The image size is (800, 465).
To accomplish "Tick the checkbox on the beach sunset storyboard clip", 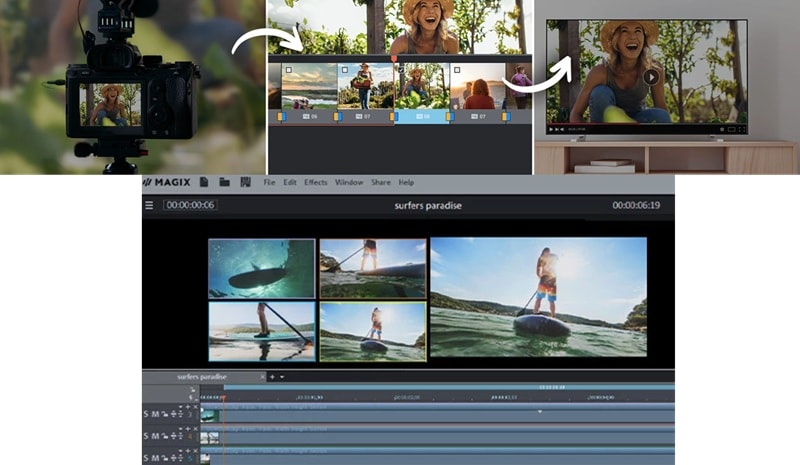I will click(289, 70).
